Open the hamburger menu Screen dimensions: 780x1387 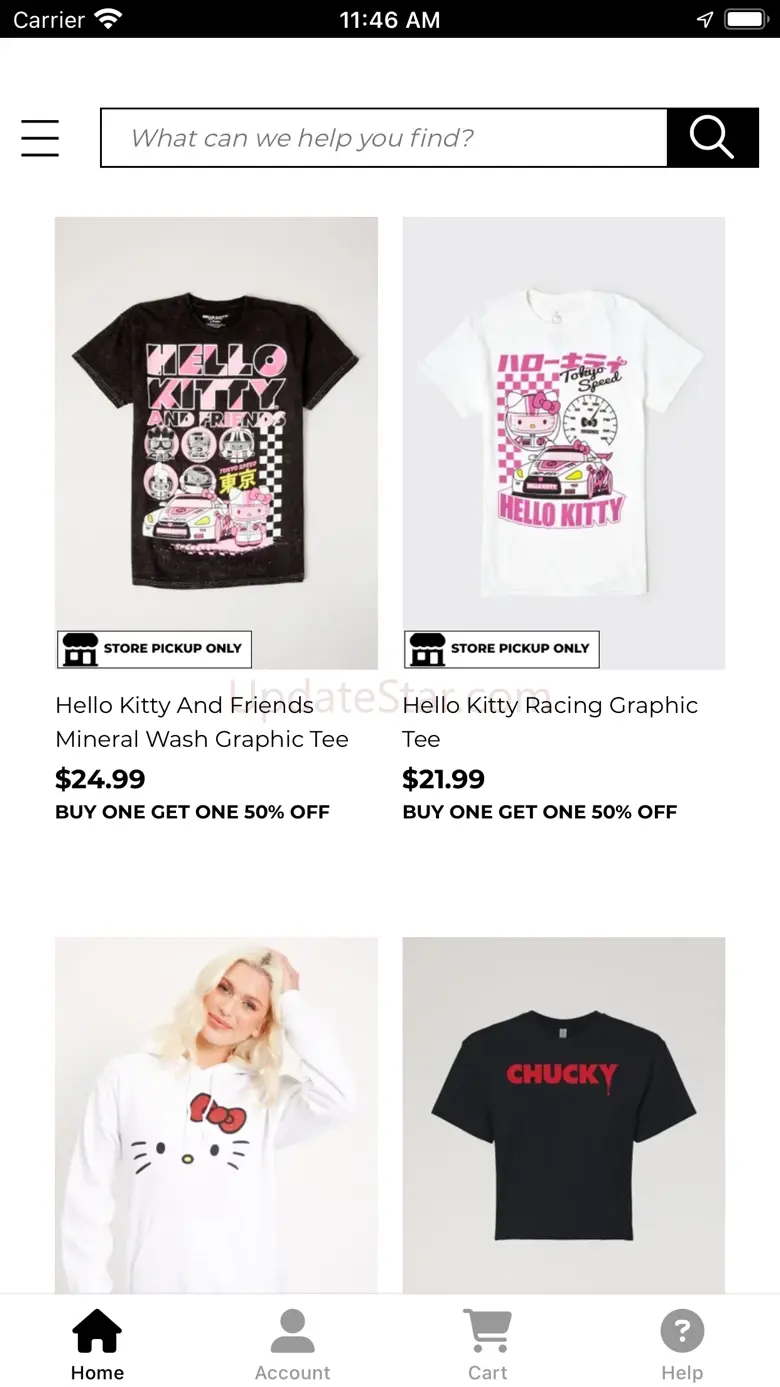pos(40,138)
